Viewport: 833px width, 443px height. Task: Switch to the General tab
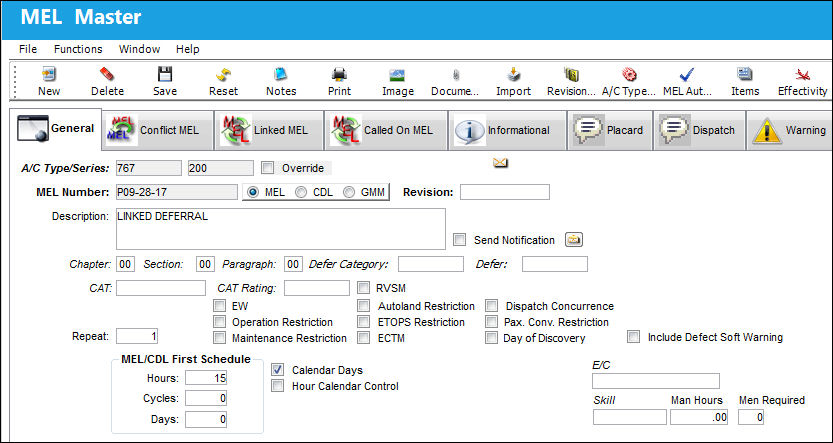[x=56, y=129]
